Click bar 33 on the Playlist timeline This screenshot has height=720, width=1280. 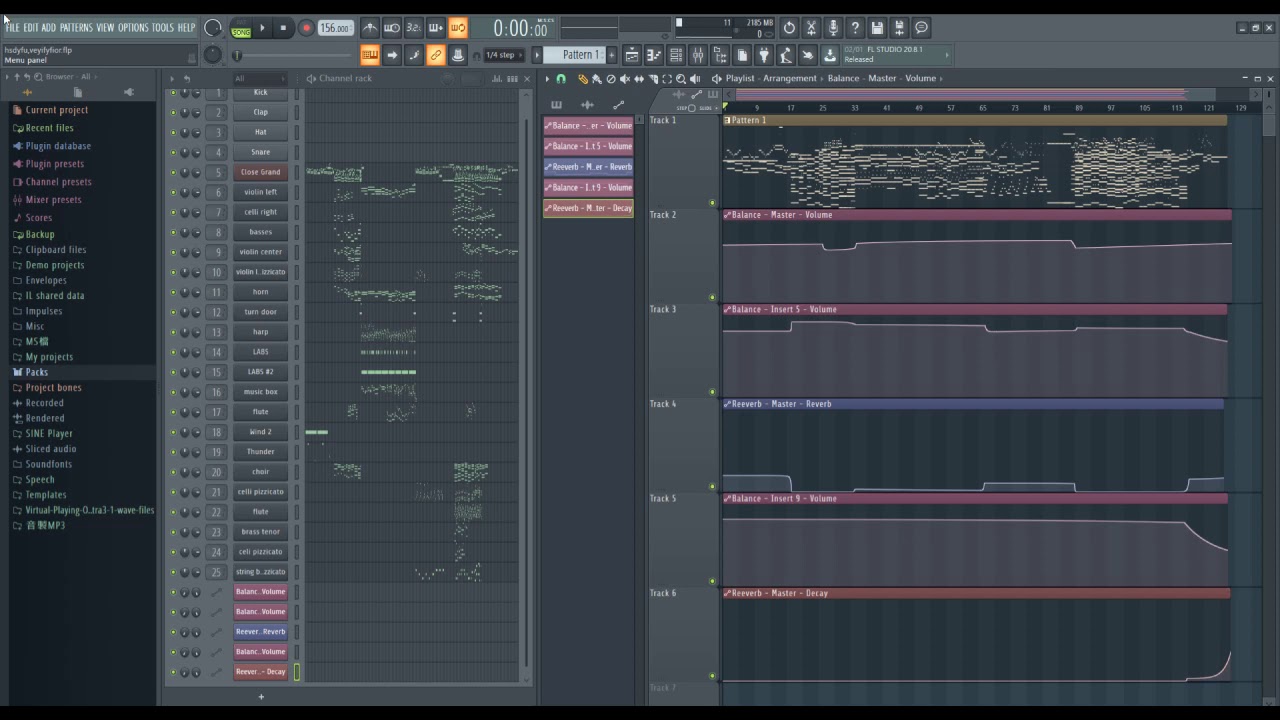coord(855,107)
